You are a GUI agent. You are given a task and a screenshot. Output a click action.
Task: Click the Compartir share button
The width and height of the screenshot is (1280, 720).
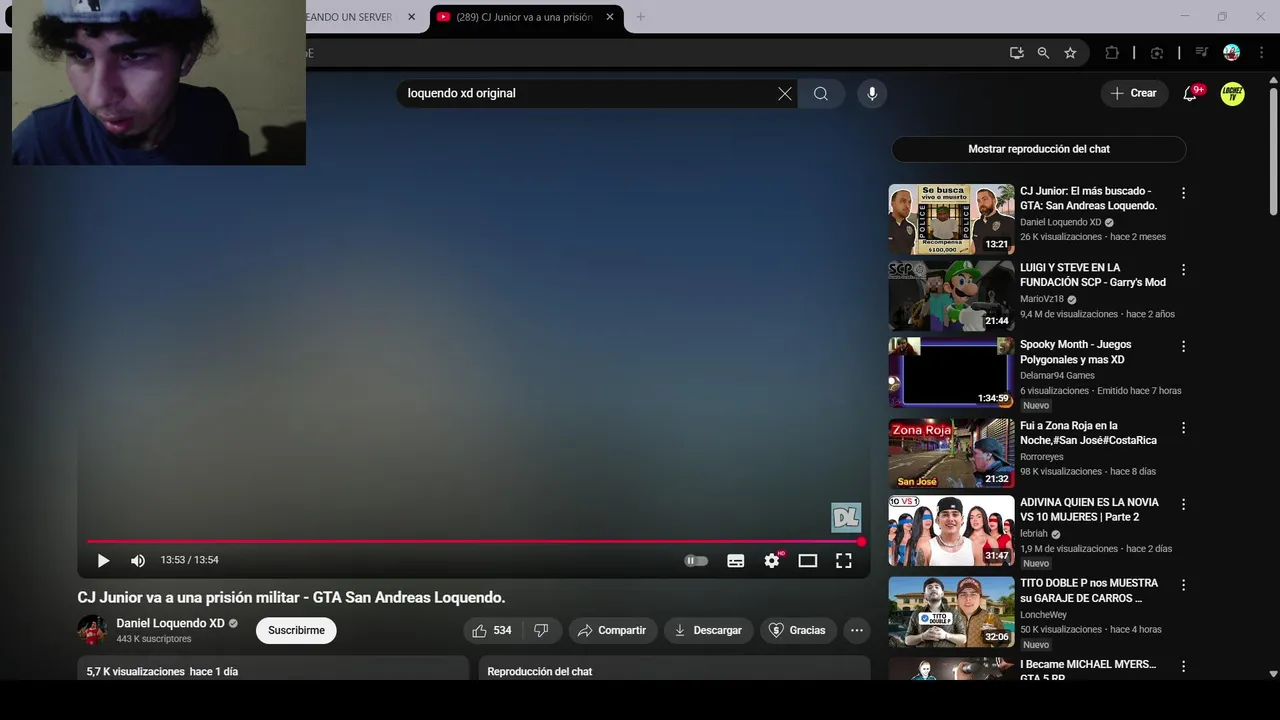tap(613, 631)
